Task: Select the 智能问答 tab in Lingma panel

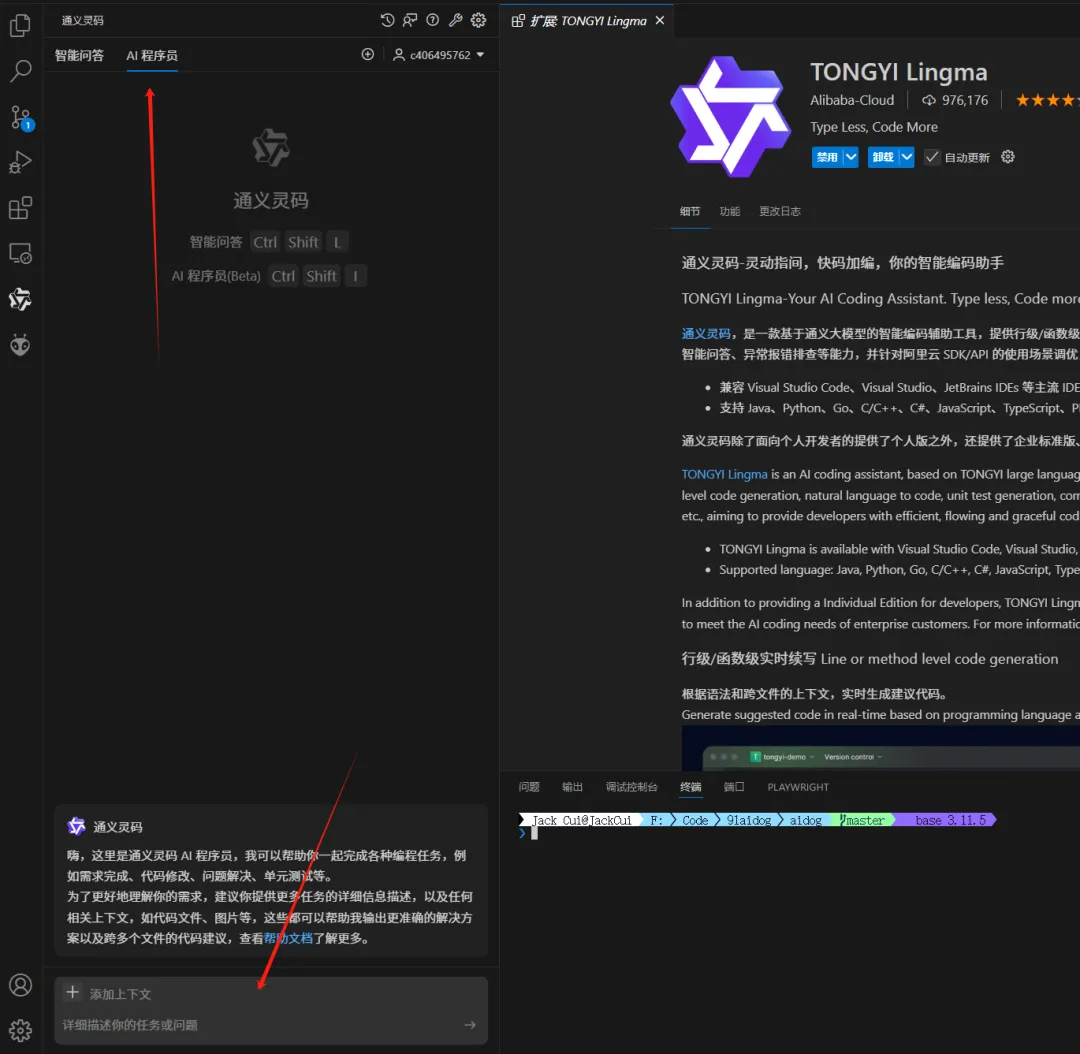Action: [x=79, y=55]
